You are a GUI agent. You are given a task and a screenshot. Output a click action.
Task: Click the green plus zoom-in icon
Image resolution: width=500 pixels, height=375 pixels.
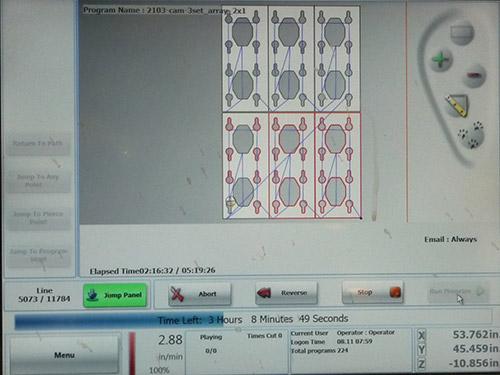point(440,60)
